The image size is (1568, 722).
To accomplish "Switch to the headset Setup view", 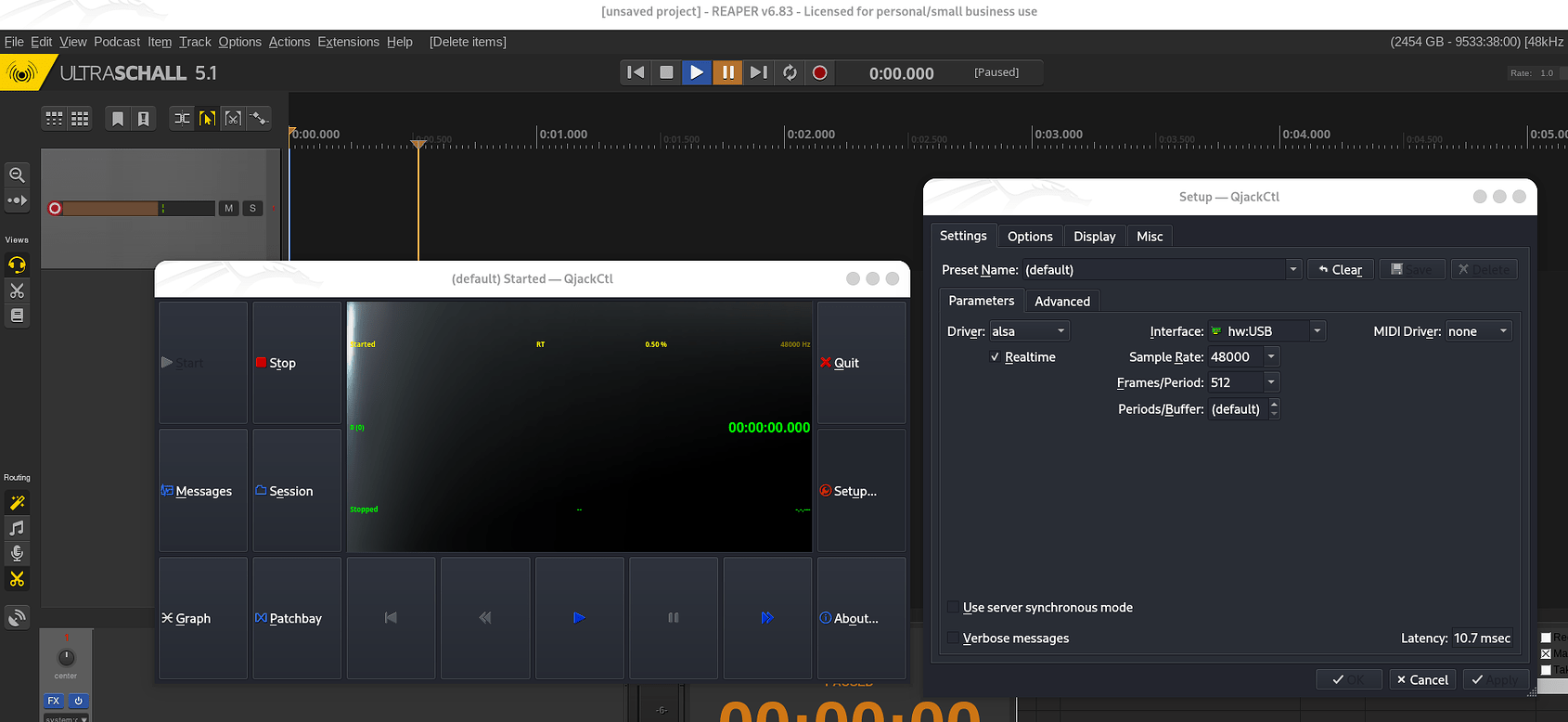I will (x=17, y=264).
